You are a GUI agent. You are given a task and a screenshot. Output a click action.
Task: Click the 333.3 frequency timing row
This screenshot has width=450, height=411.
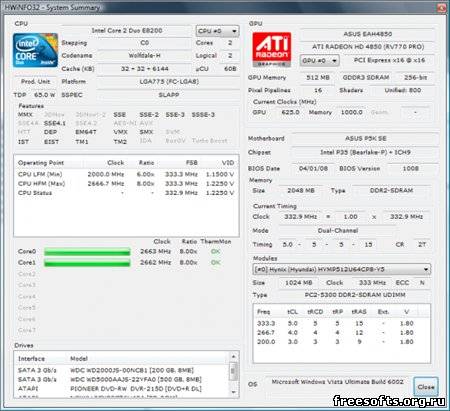341,323
